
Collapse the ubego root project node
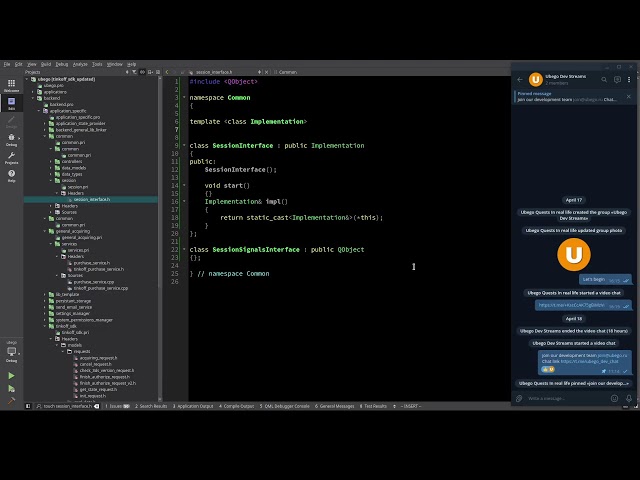(27, 79)
